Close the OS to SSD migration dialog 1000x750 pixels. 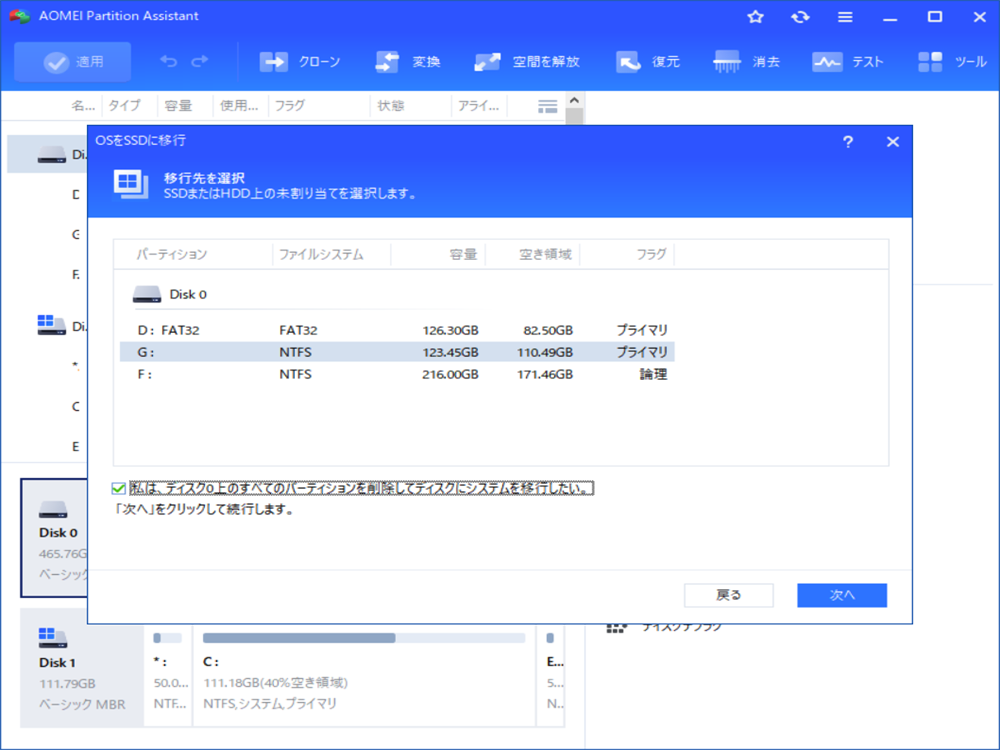893,142
